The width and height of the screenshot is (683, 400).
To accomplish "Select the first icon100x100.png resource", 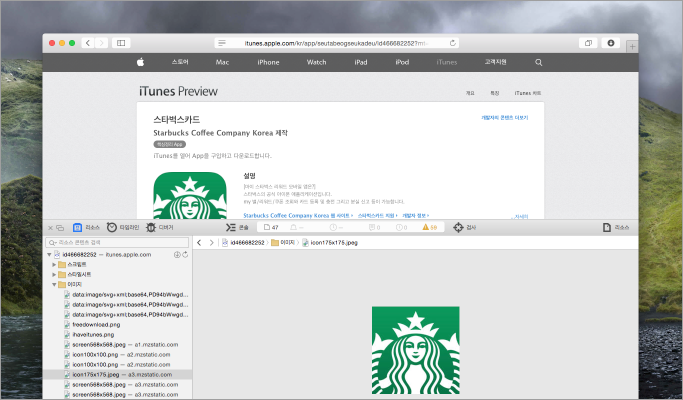I will [117, 355].
